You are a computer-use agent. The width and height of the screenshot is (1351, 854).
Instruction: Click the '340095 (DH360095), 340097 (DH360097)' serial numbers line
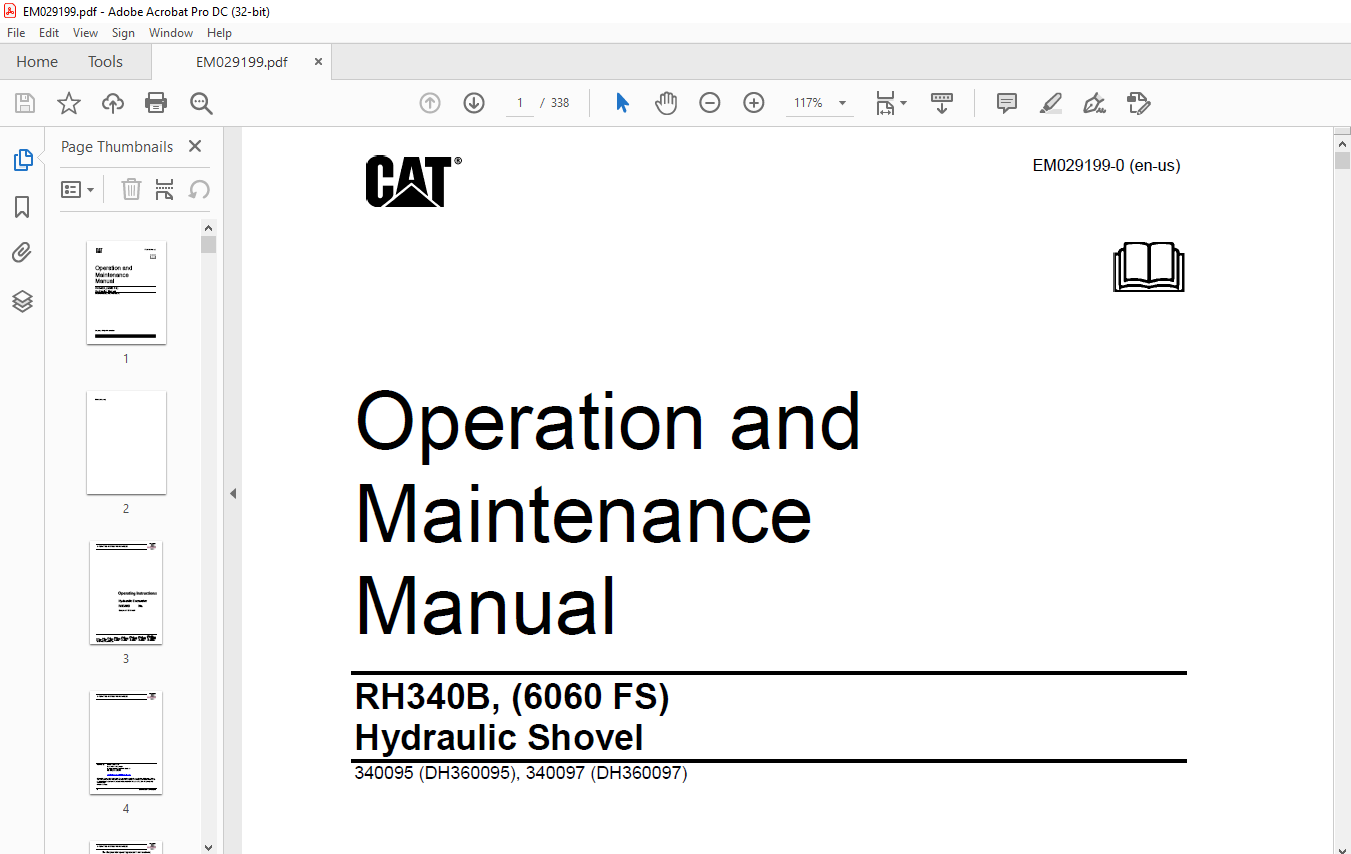pos(521,773)
